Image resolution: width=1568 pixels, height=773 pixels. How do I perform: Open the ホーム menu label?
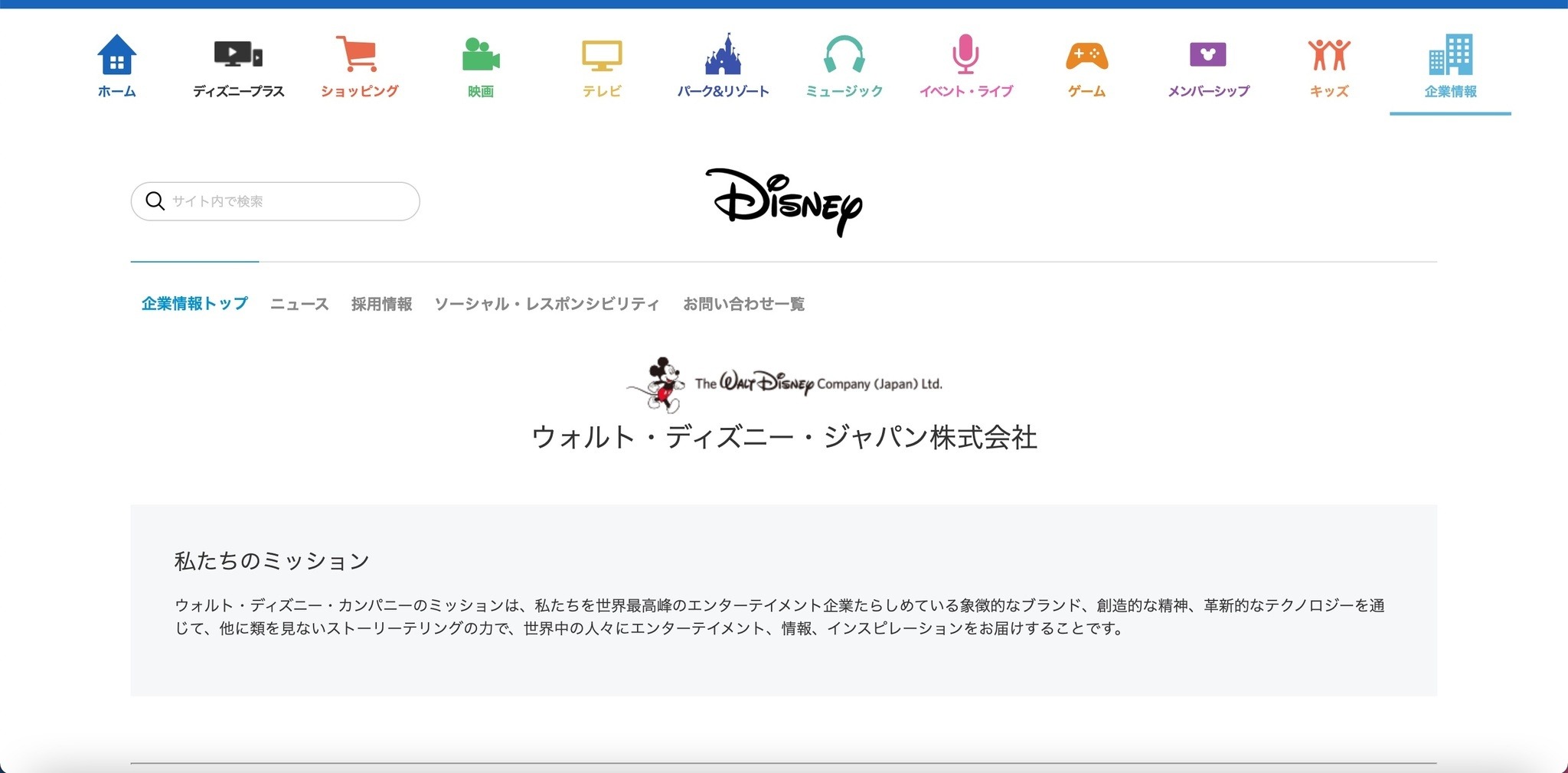pyautogui.click(x=117, y=92)
